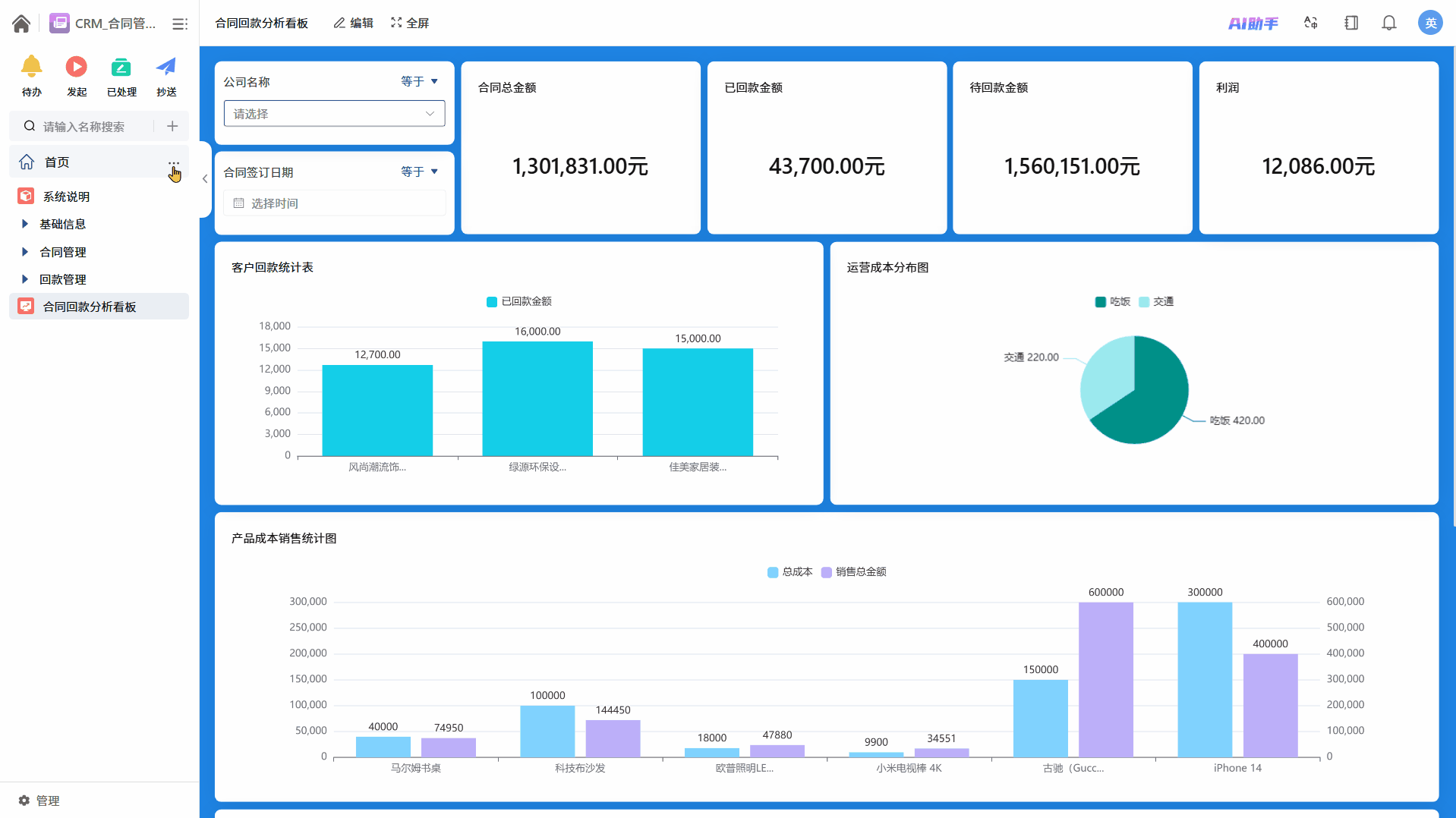Viewport: 1456px width, 818px height.
Task: Open 等于 operator dropdown for 合同签订日期
Action: point(420,171)
